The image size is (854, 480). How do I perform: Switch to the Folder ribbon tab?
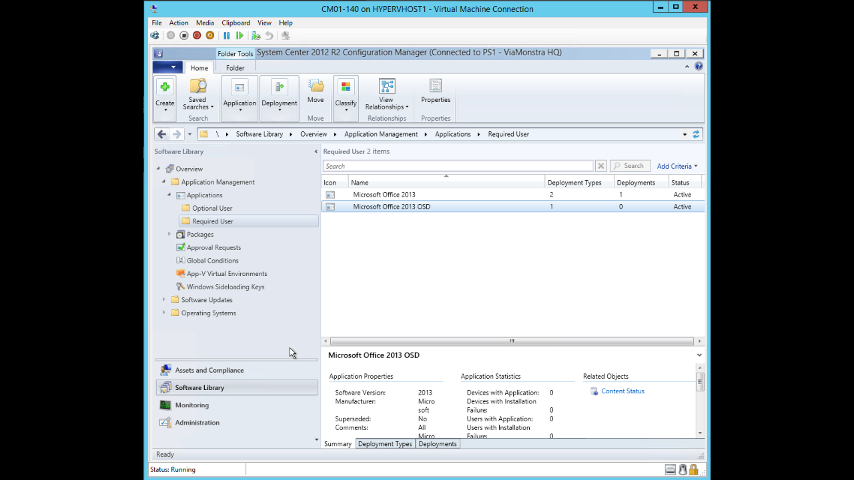click(x=235, y=68)
